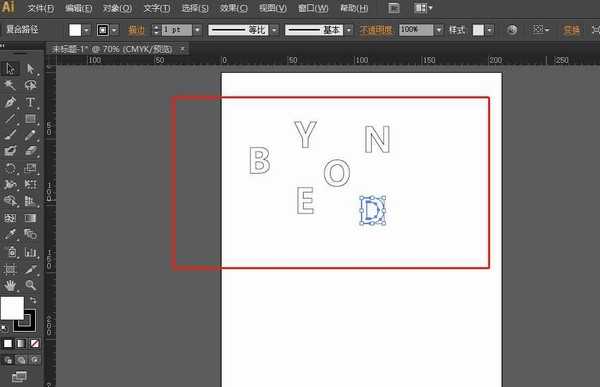The image size is (600, 387).
Task: Open the 文件(F) menu
Action: [x=41, y=8]
